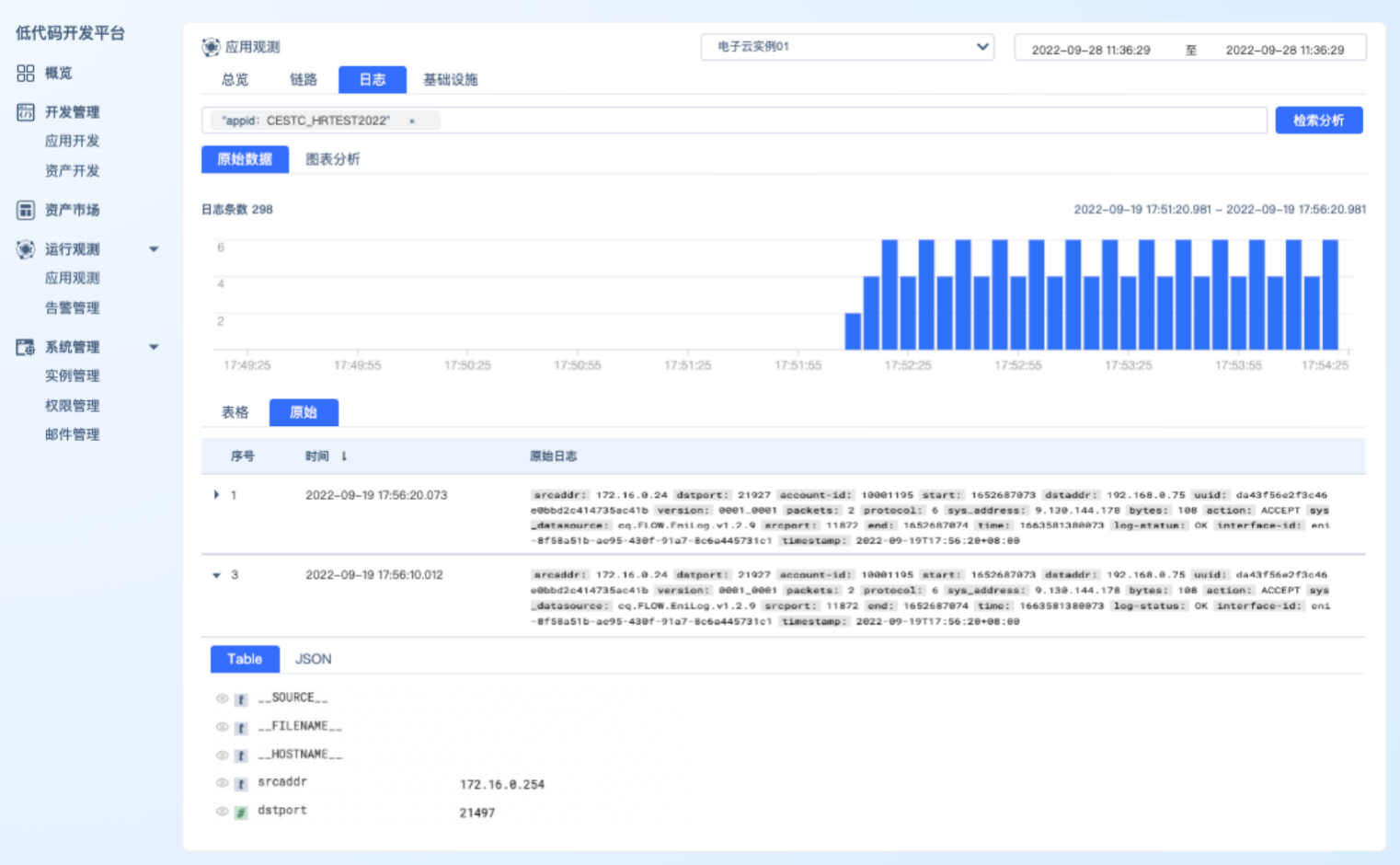Toggle visibility eye for srcaddr field
1400x865 pixels.
click(x=222, y=783)
